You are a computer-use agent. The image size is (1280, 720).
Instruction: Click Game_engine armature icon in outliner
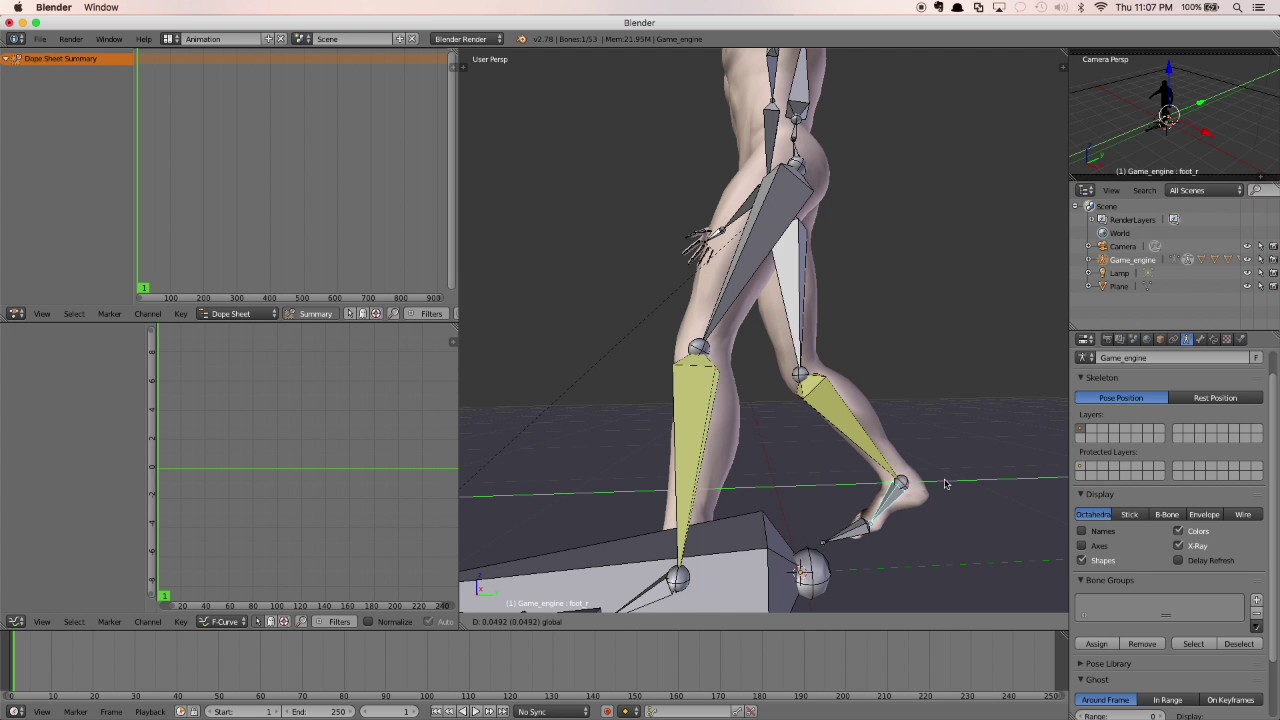(x=1102, y=260)
